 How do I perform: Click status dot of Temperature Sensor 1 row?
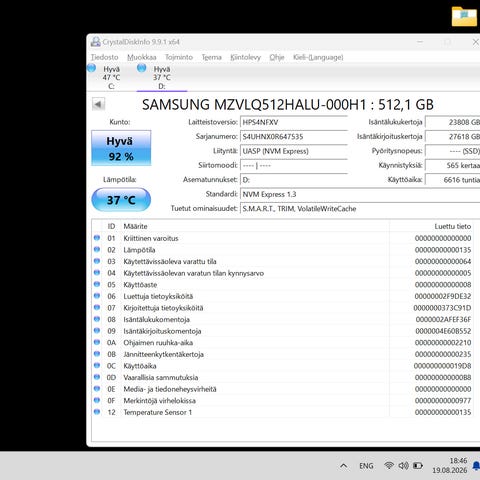coord(97,412)
